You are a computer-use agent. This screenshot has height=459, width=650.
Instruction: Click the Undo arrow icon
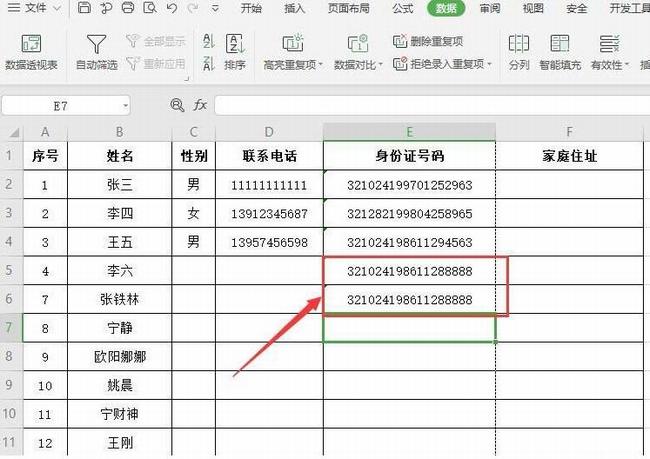point(172,7)
